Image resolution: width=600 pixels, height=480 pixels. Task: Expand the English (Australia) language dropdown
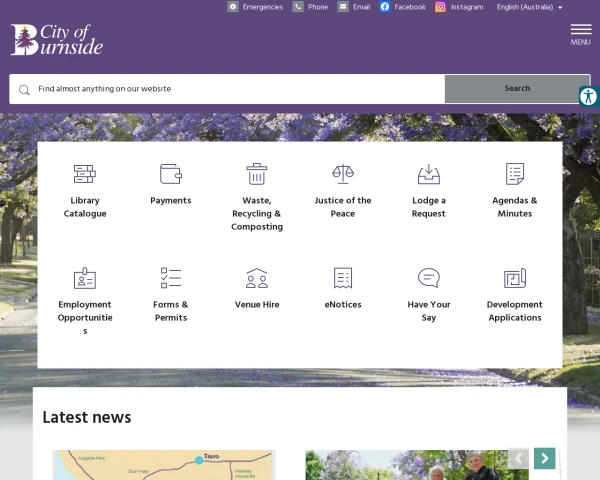530,7
